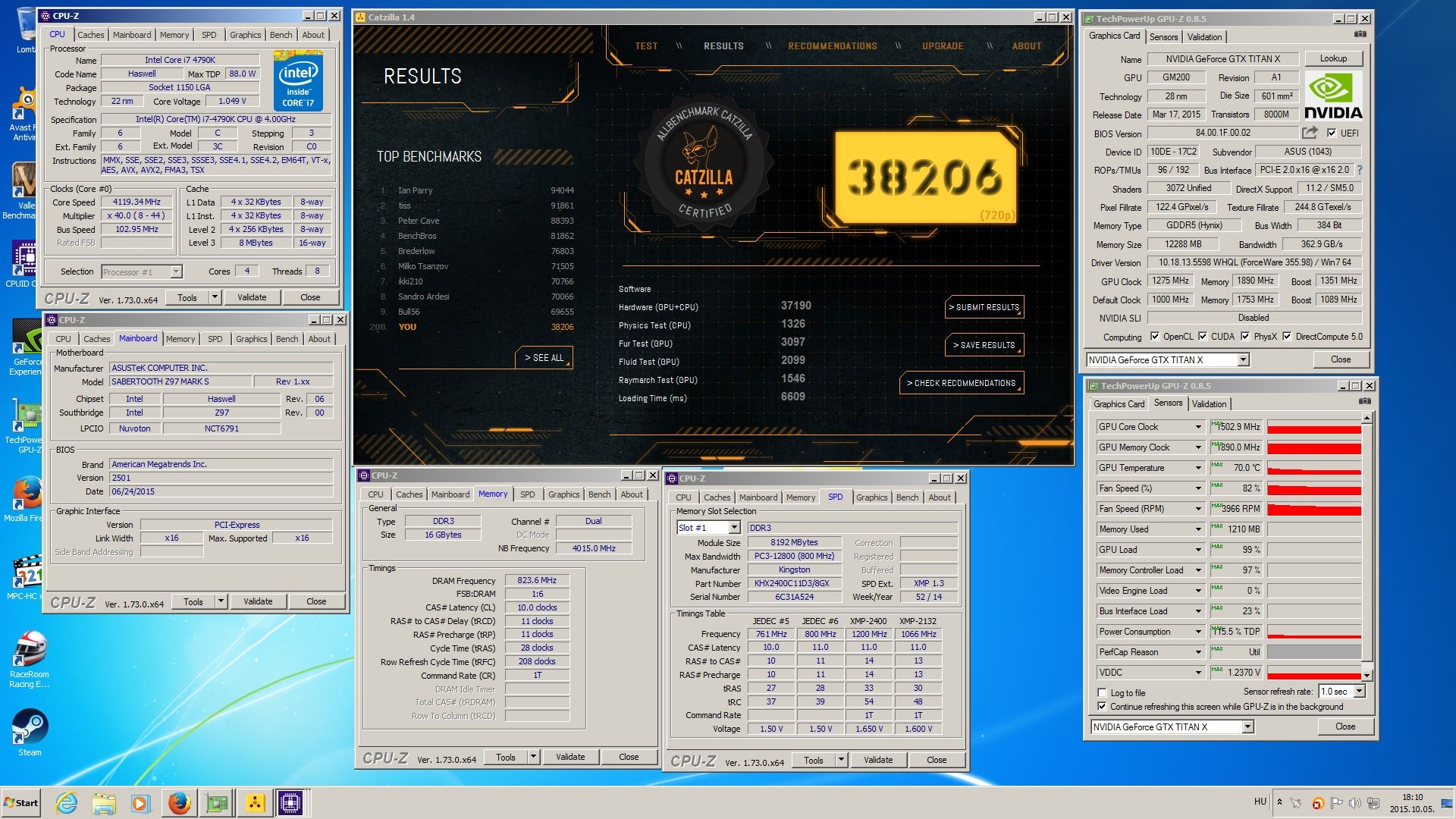Image resolution: width=1456 pixels, height=819 pixels.
Task: Open Valley Benchmark desktop icon
Action: click(x=23, y=191)
